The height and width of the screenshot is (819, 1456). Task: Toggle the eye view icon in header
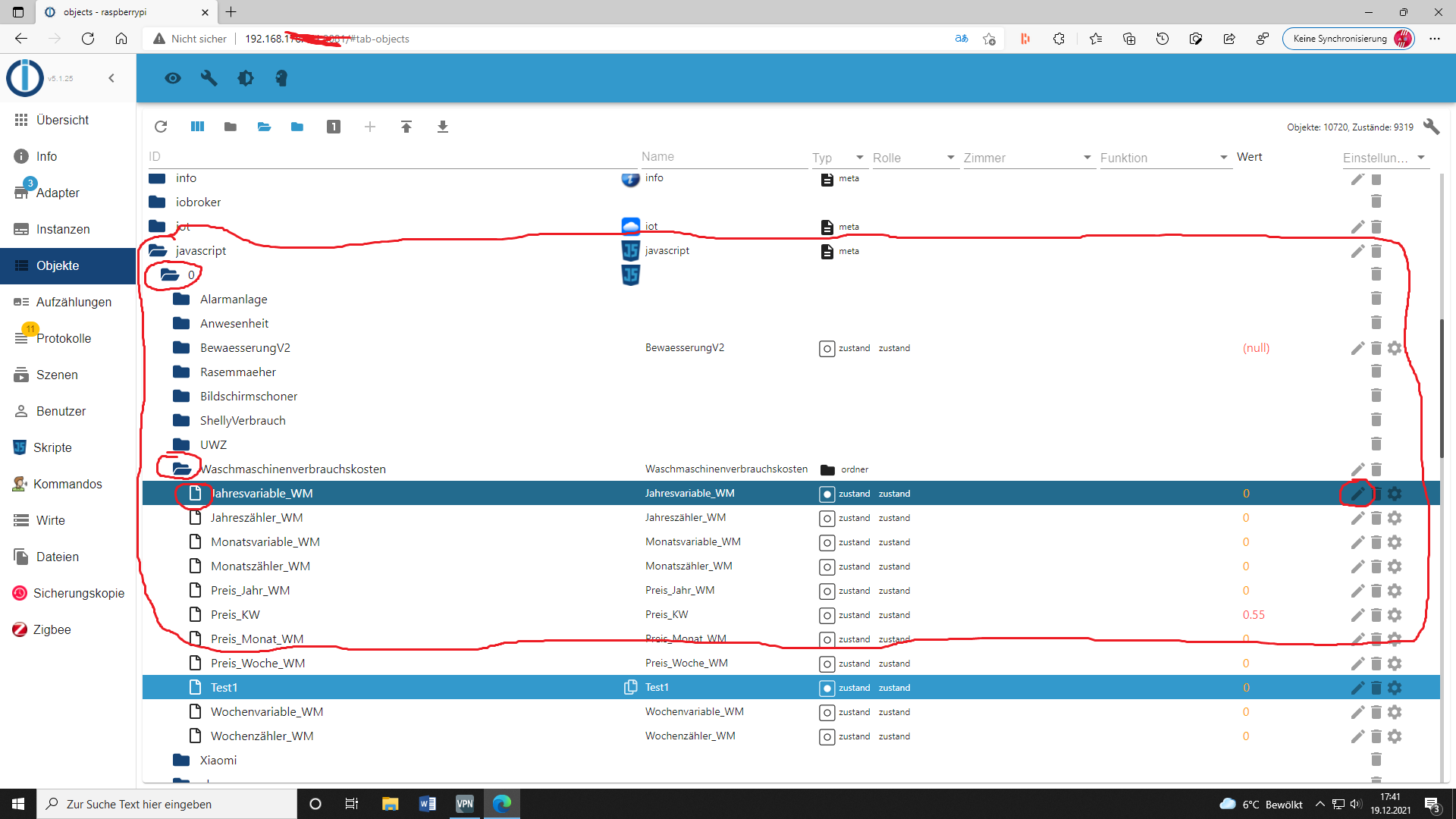[173, 78]
